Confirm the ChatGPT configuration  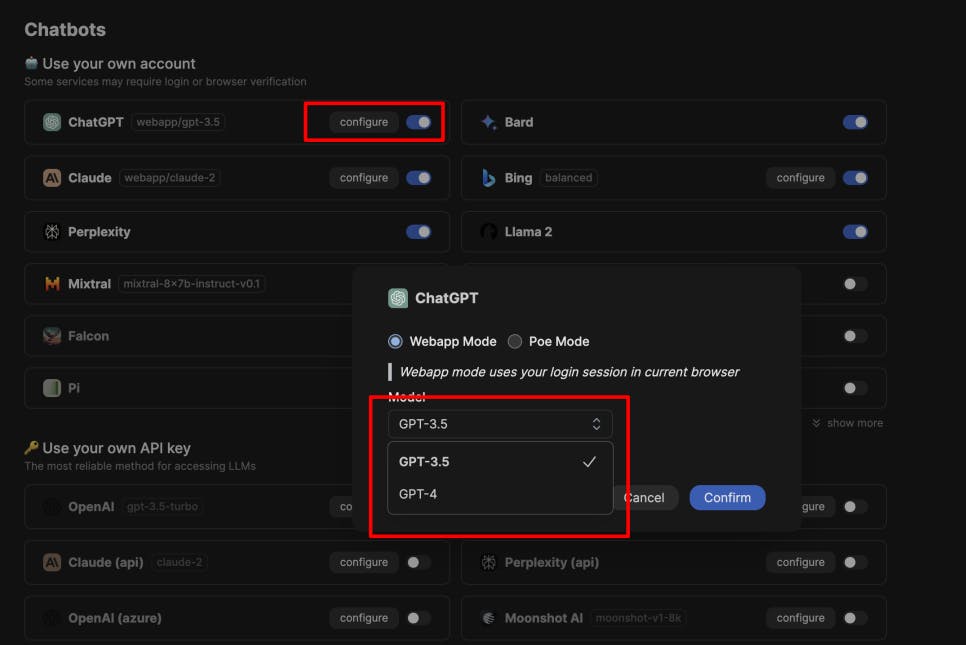tap(728, 498)
